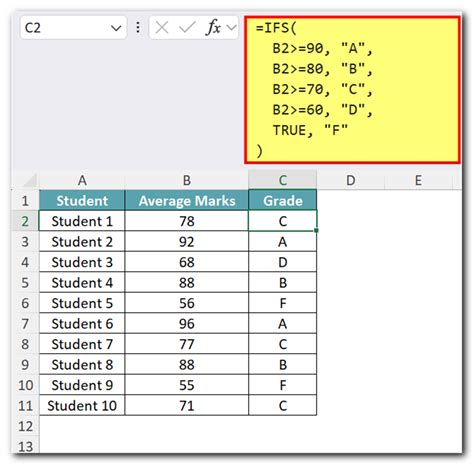Screen dimensions: 474x465
Task: Click Student 8's marks value 88
Action: (x=187, y=365)
